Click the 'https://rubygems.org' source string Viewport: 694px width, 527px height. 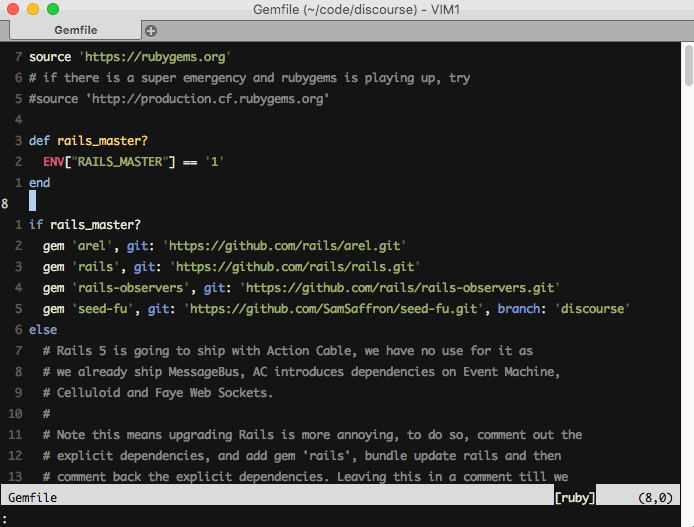click(x=155, y=57)
